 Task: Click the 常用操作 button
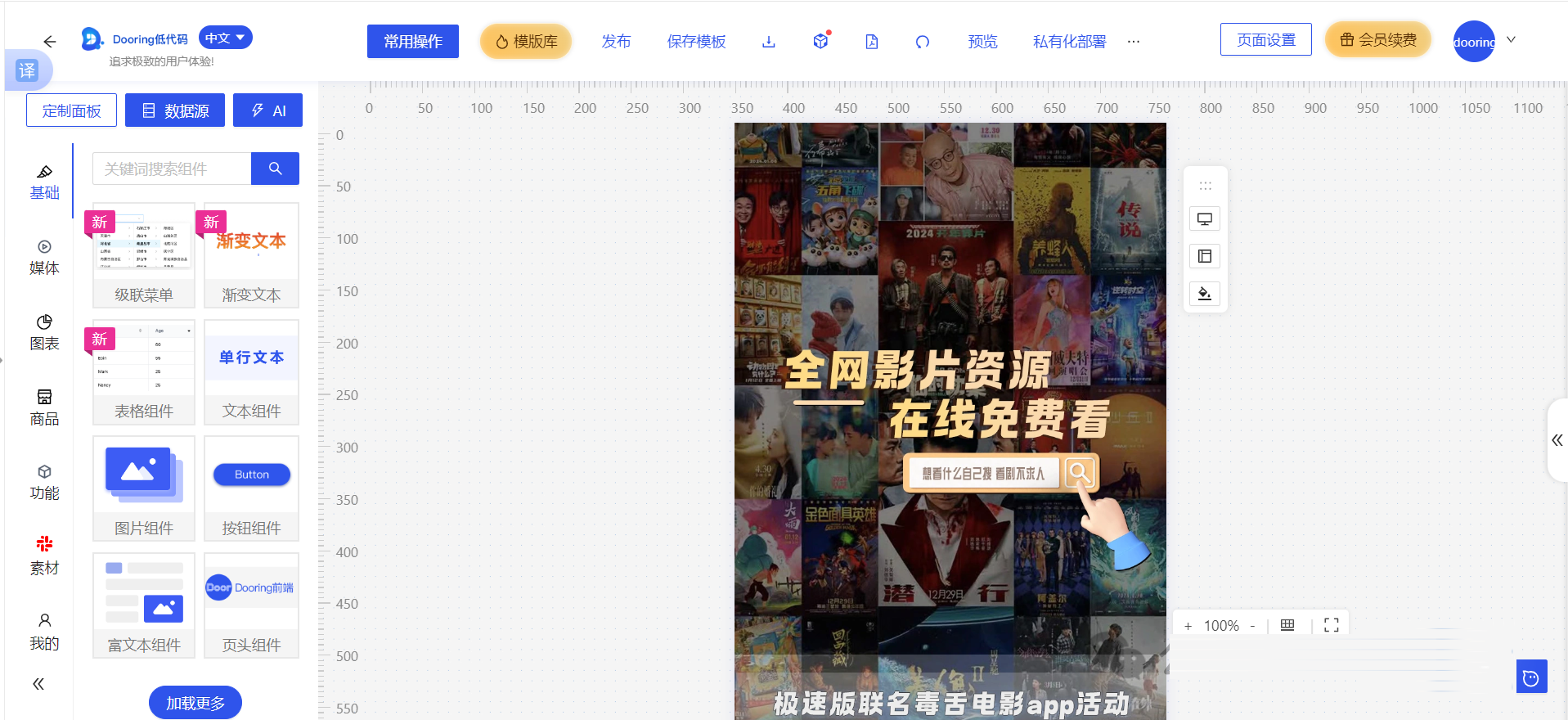tap(413, 42)
